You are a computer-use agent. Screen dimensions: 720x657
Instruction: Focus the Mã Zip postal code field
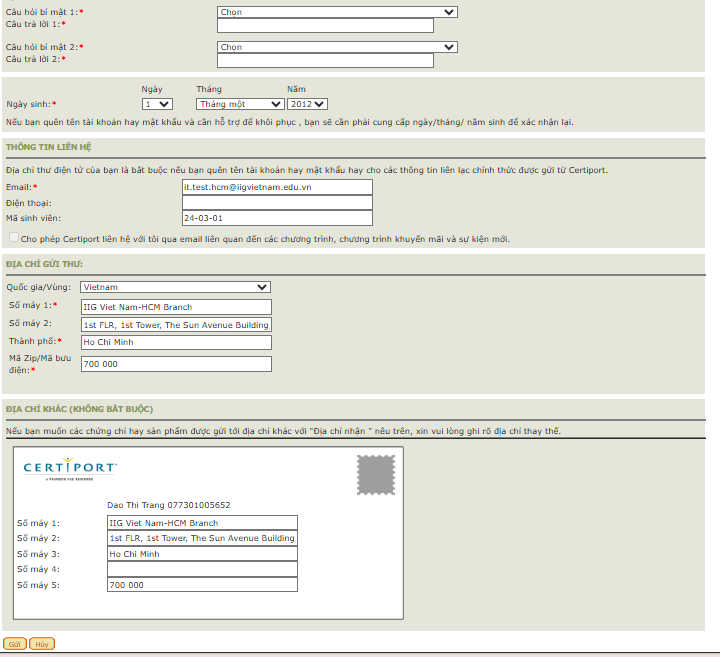pos(176,364)
